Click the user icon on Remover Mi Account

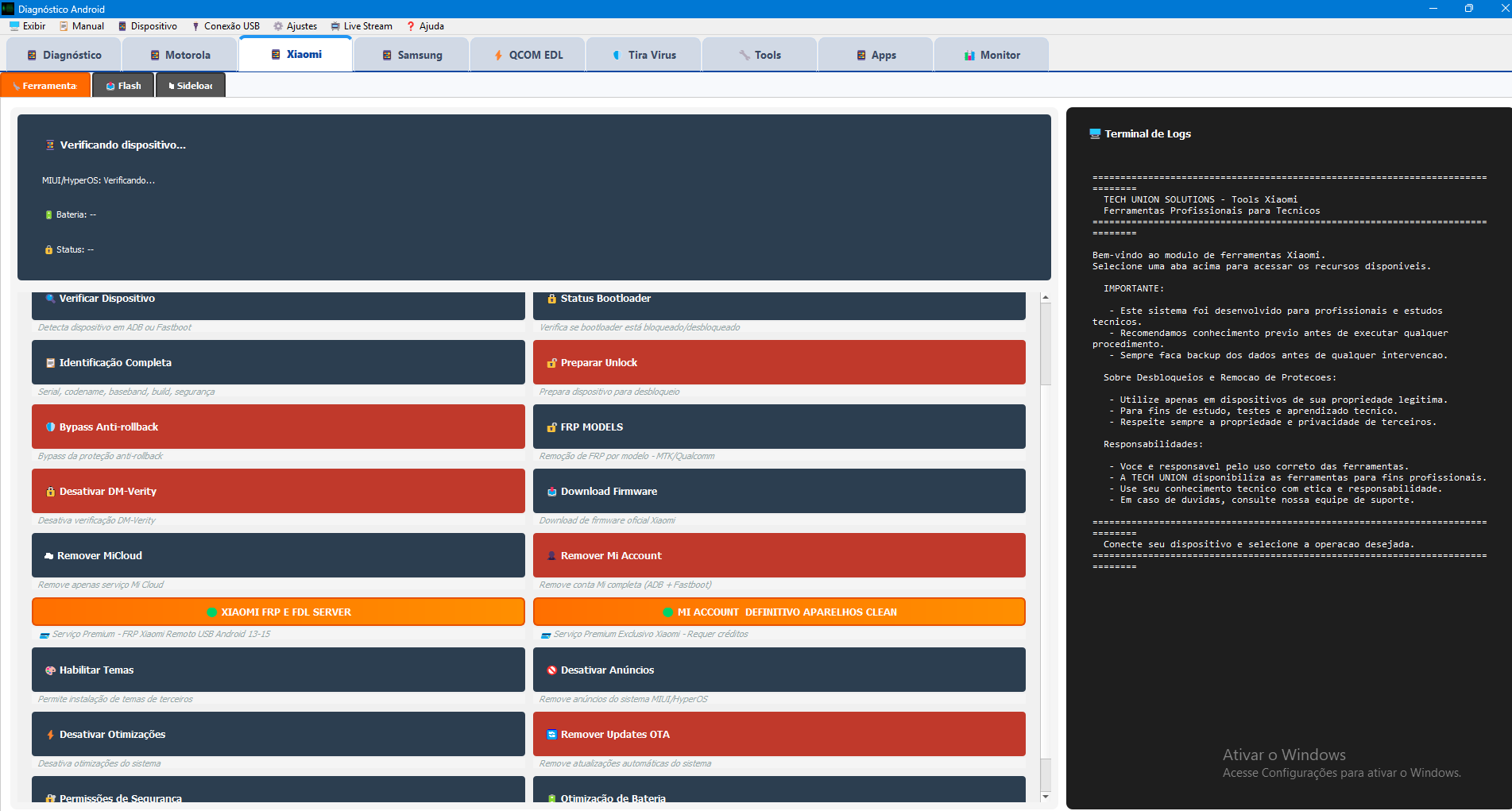pyautogui.click(x=551, y=556)
